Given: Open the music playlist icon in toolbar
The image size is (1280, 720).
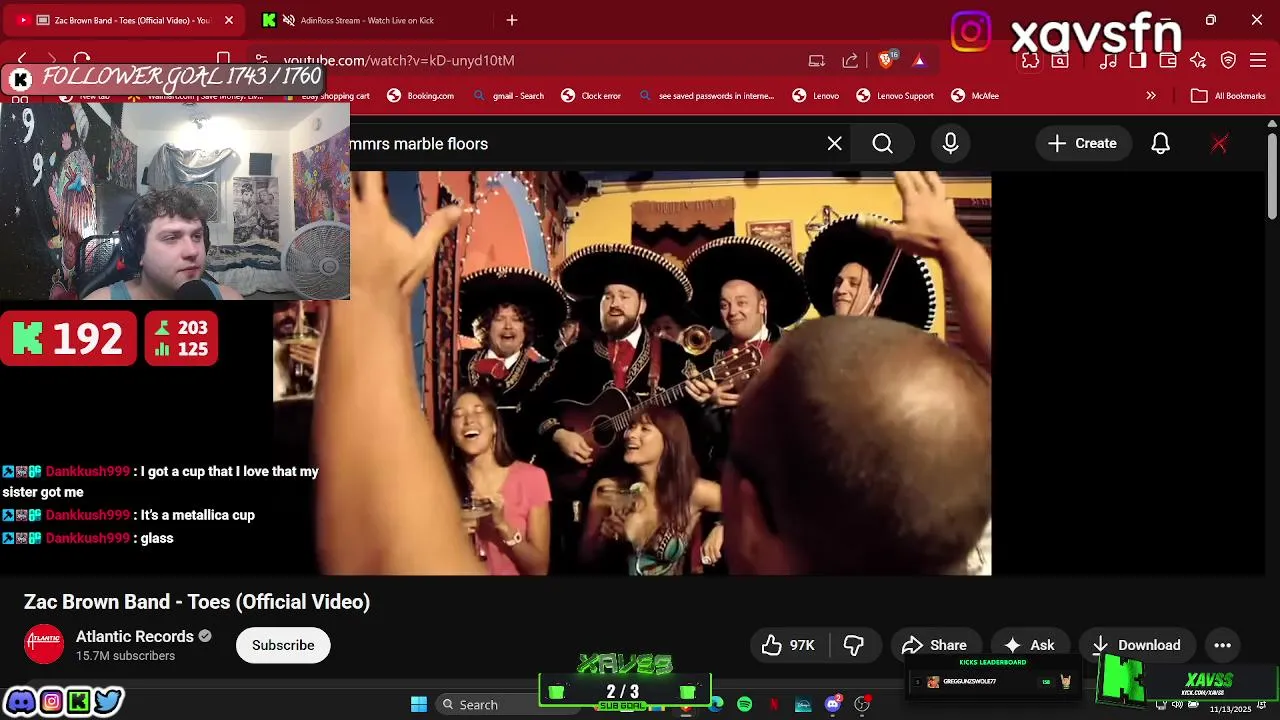Looking at the screenshot, I should point(1108,60).
